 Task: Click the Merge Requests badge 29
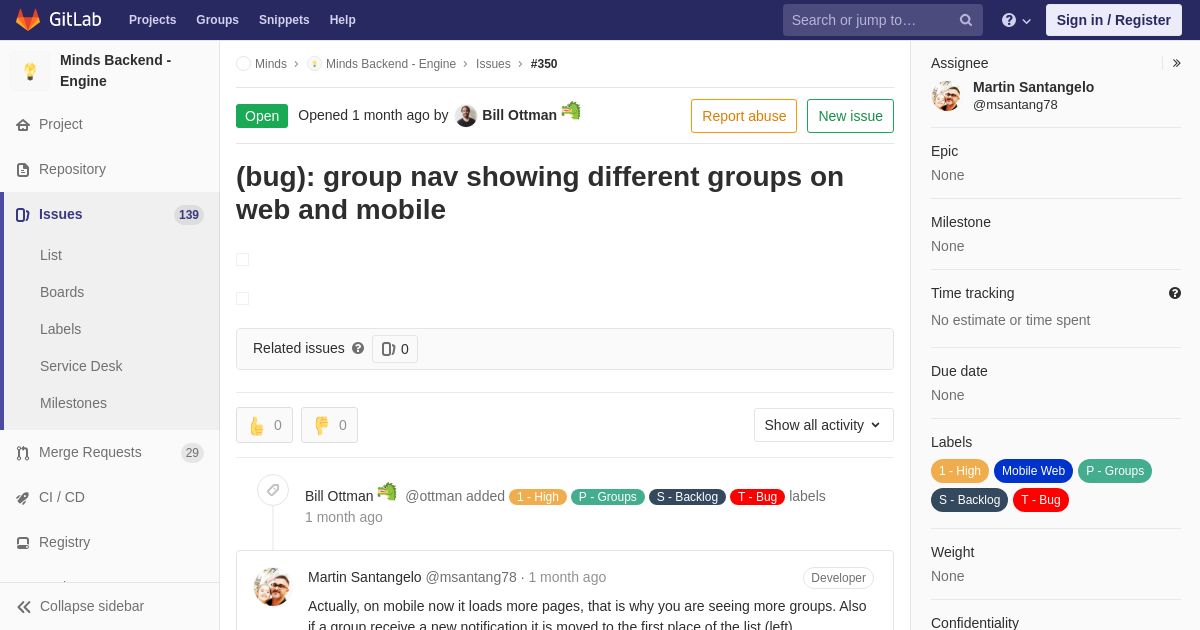tap(192, 453)
